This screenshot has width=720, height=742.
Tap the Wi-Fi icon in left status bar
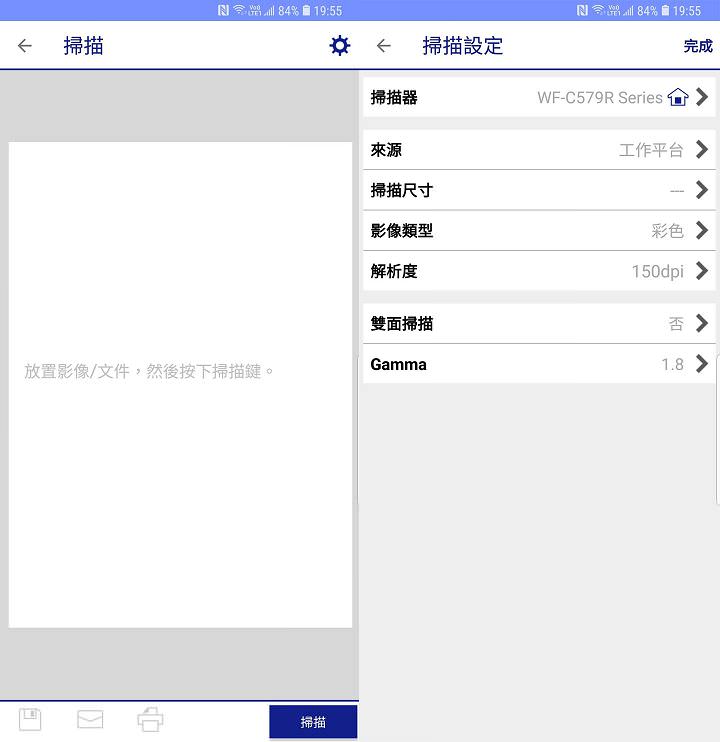coord(239,9)
